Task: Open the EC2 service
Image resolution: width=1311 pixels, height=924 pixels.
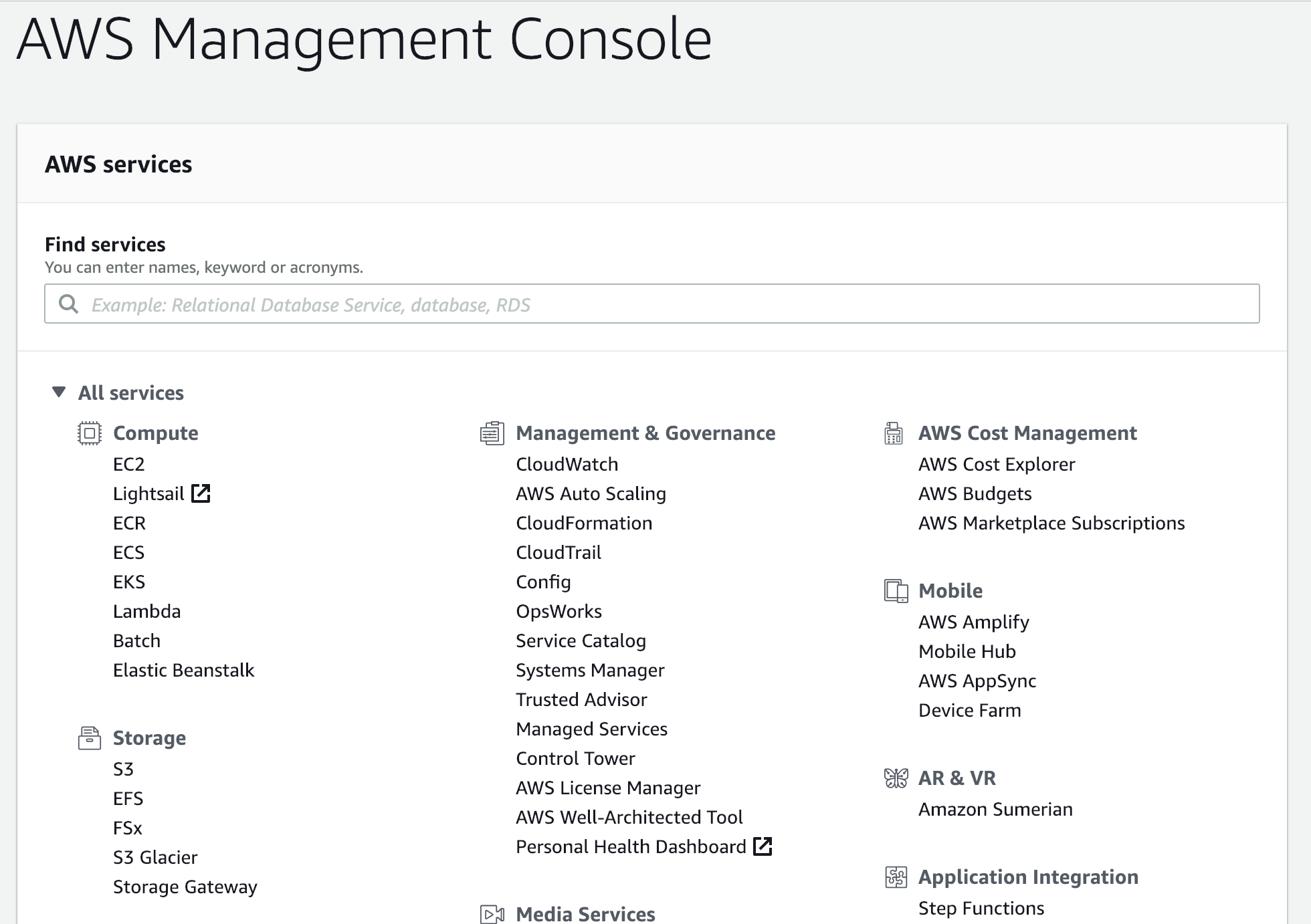Action: [128, 464]
